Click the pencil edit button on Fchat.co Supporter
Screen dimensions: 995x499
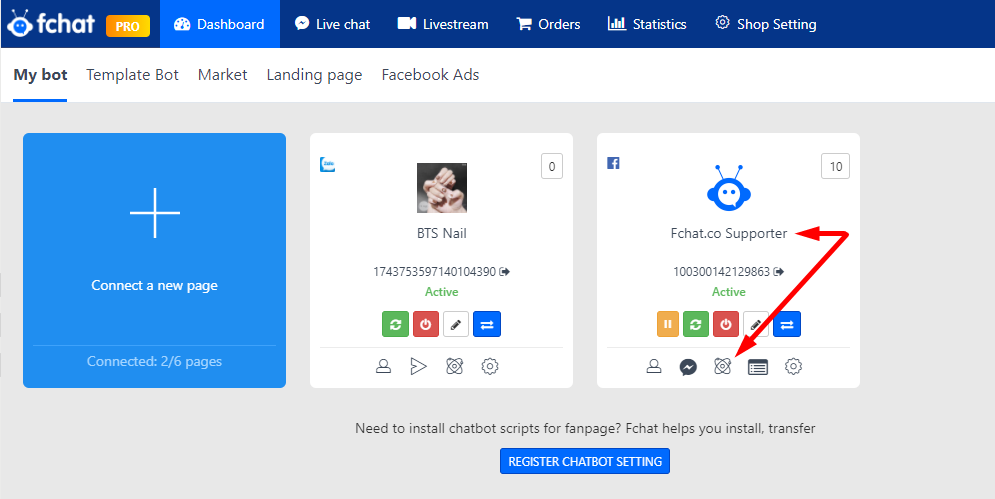point(756,324)
